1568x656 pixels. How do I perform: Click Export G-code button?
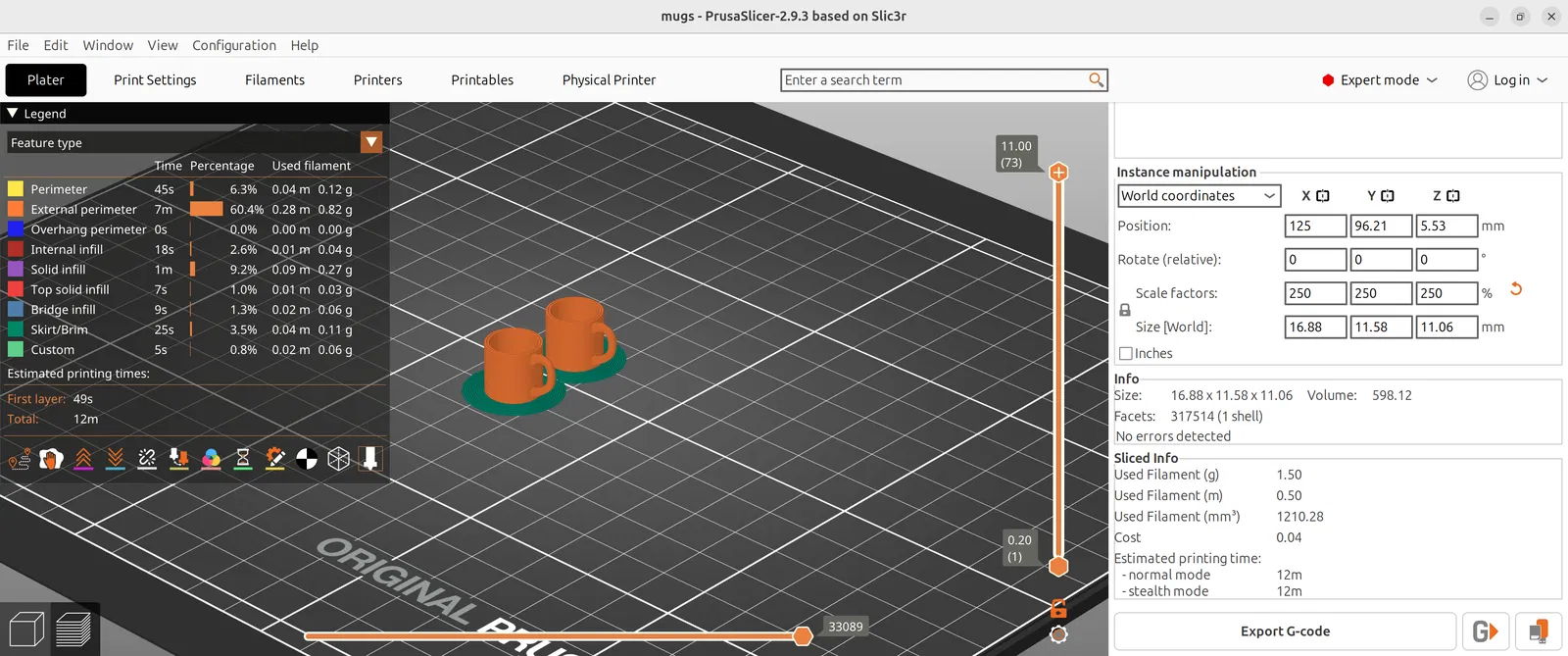1285,631
